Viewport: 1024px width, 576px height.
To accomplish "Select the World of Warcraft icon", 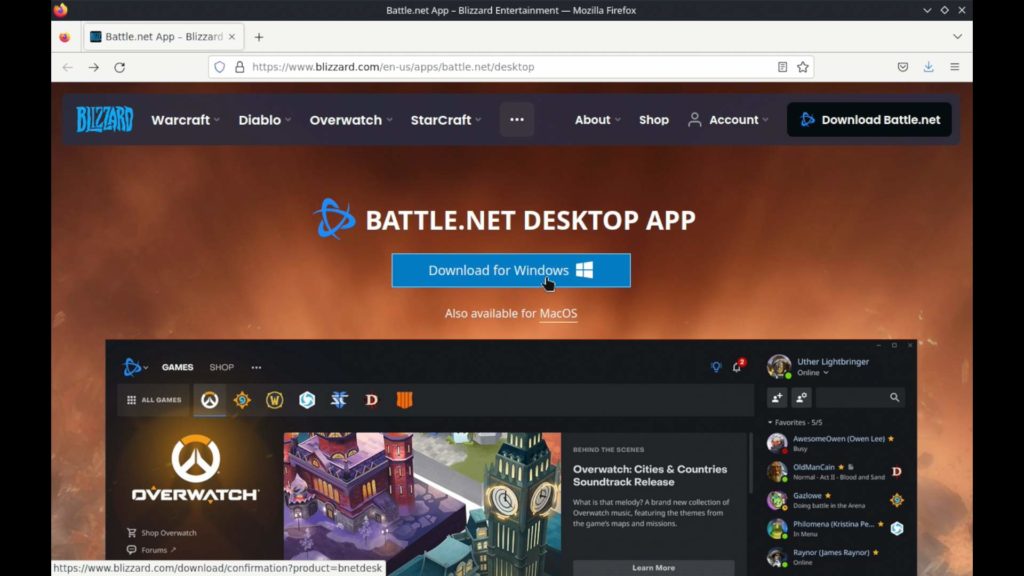I will 275,400.
